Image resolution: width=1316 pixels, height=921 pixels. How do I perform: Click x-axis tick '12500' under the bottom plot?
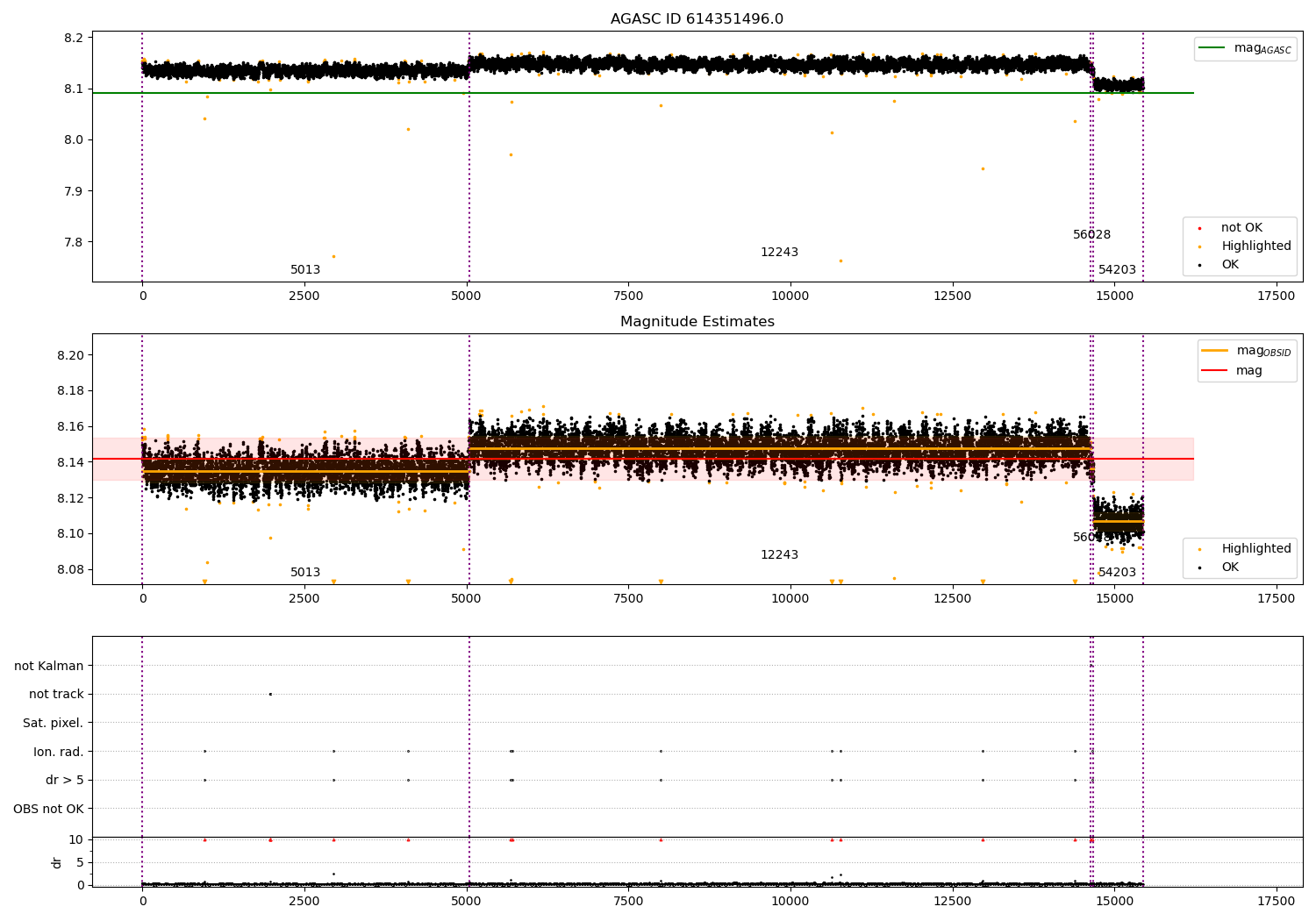[952, 902]
